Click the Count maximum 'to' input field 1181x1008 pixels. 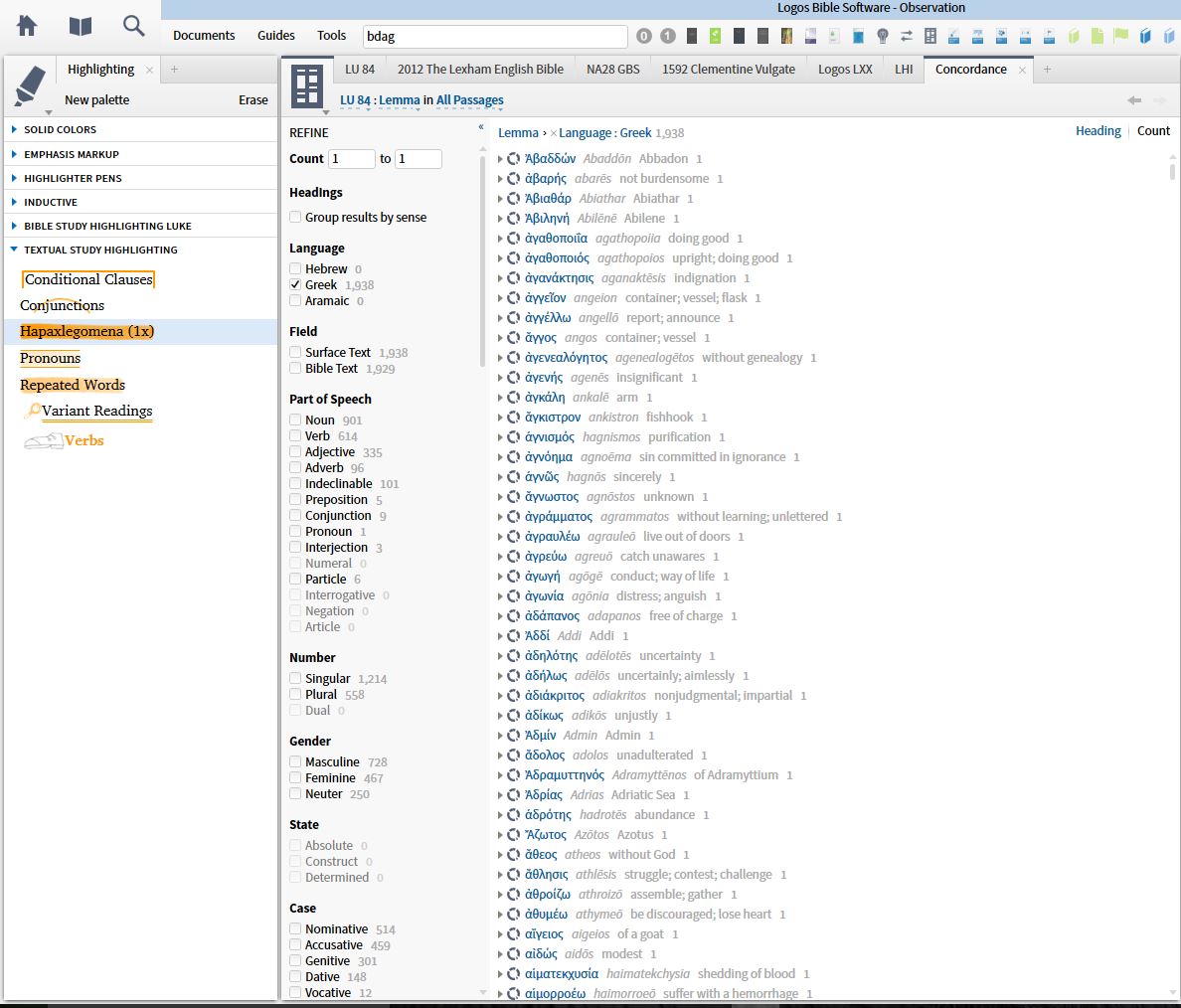pos(418,159)
